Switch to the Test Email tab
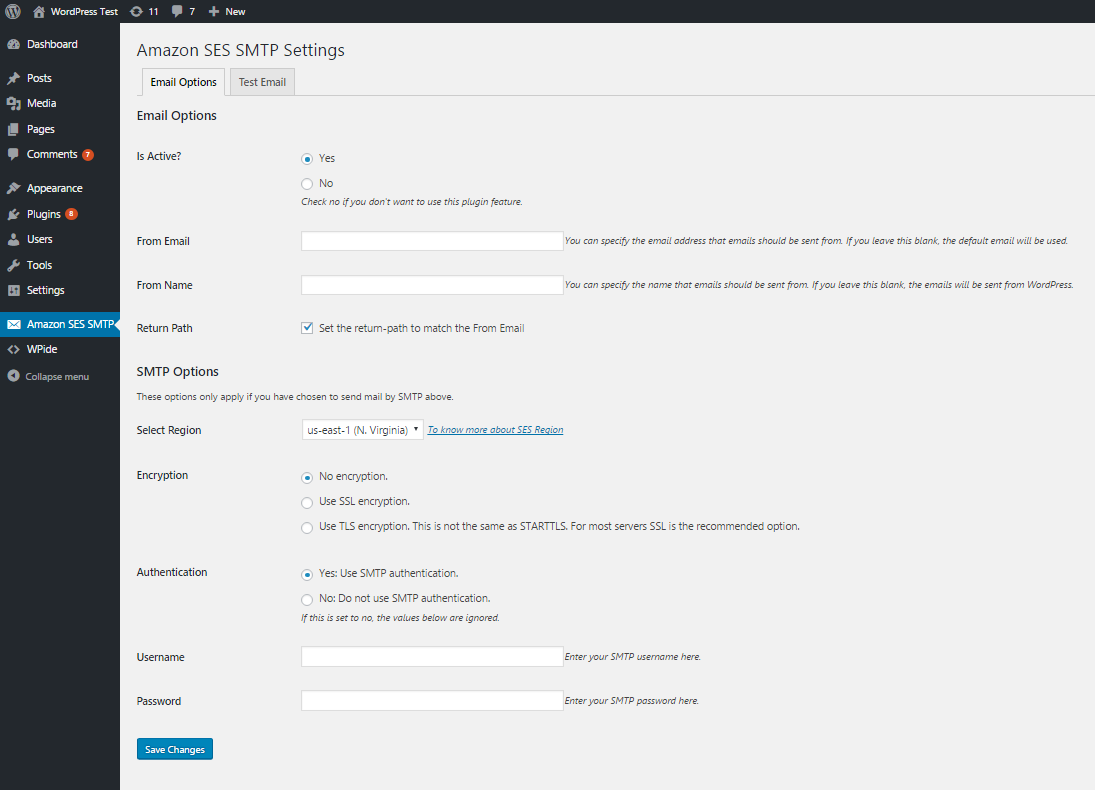1095x790 pixels. click(263, 82)
